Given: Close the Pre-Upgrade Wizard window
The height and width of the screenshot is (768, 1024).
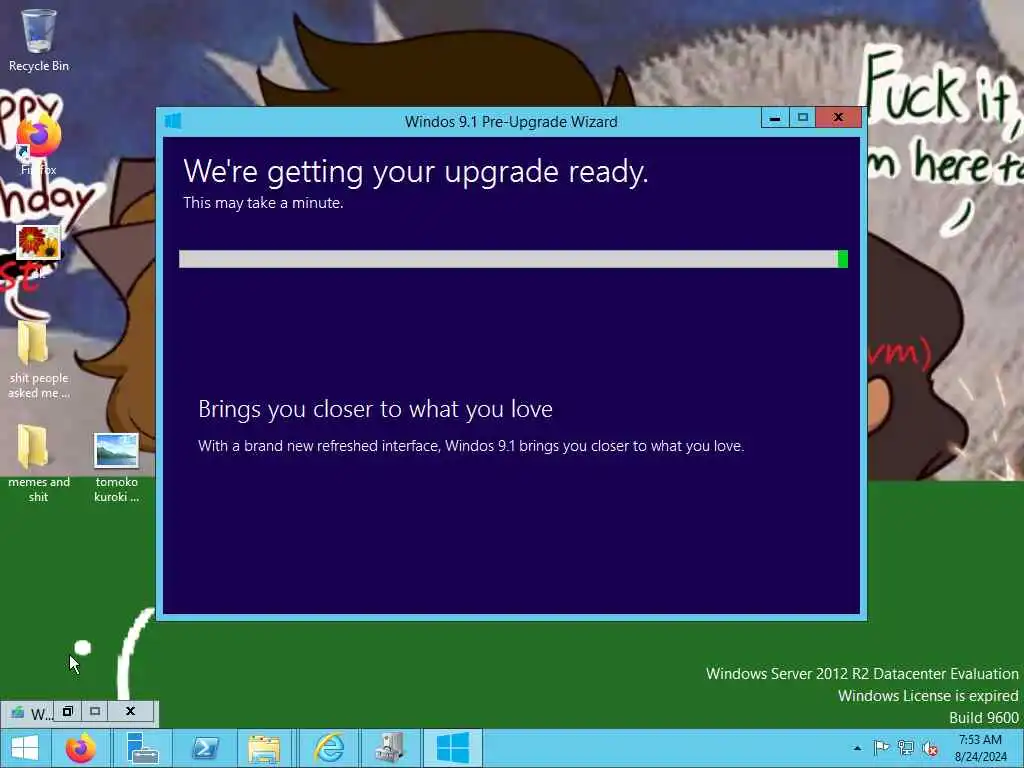Looking at the screenshot, I should tap(839, 118).
